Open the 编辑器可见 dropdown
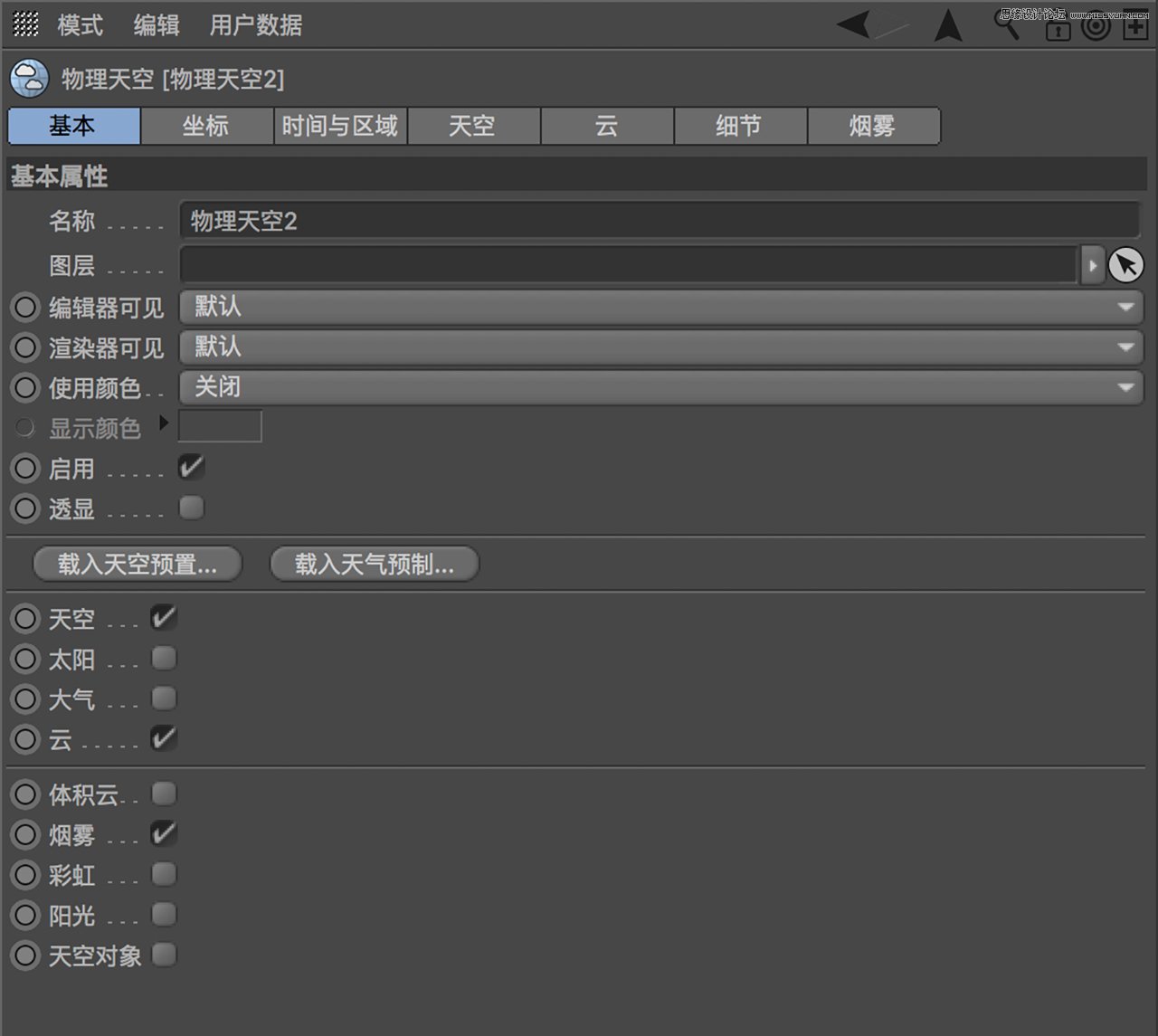1158x1036 pixels. click(x=1125, y=307)
